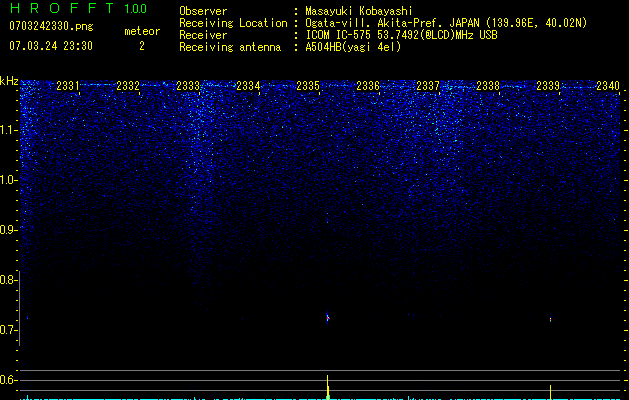Click the 2331 time marker

[x=67, y=86]
